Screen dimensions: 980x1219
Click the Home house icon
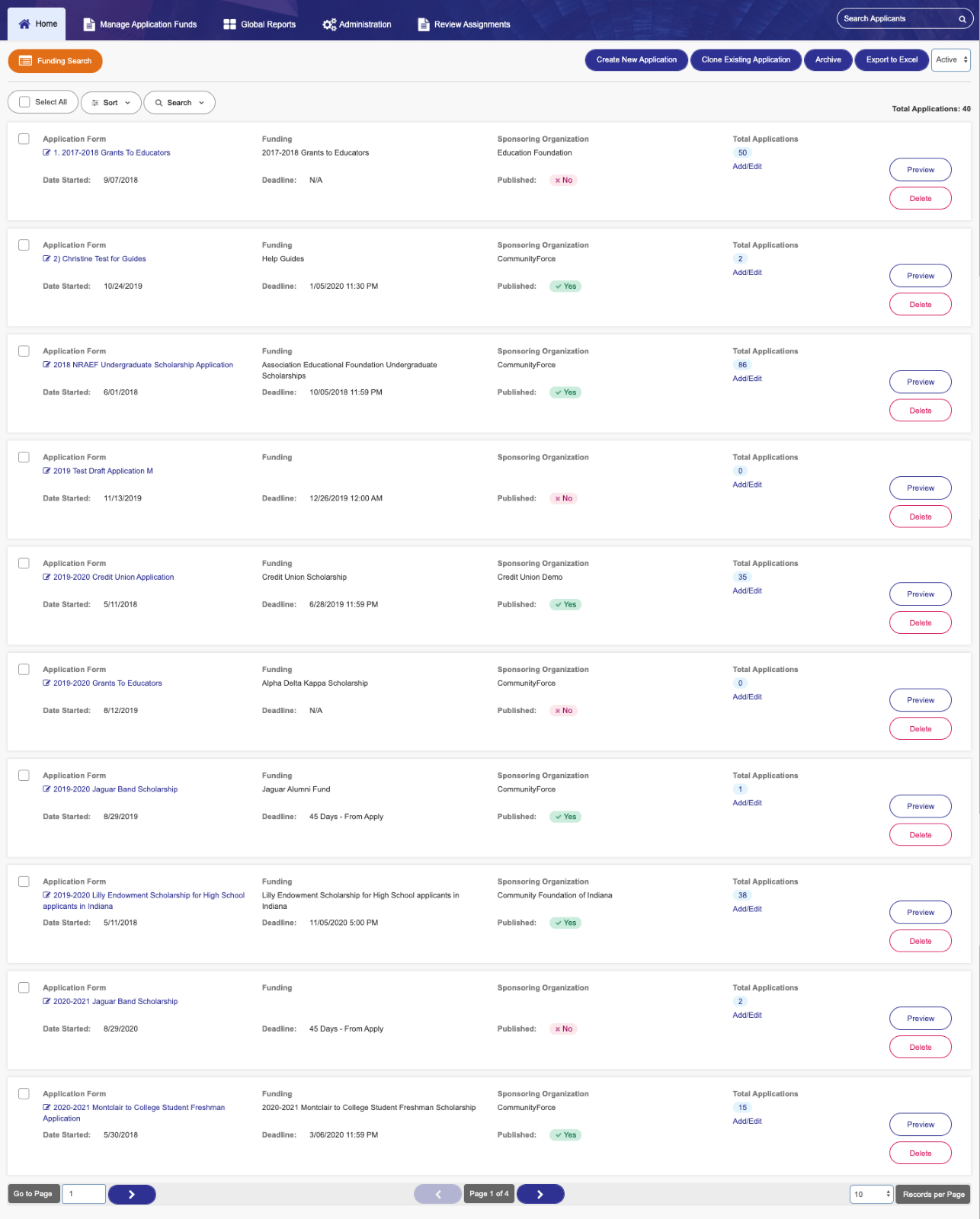(24, 24)
